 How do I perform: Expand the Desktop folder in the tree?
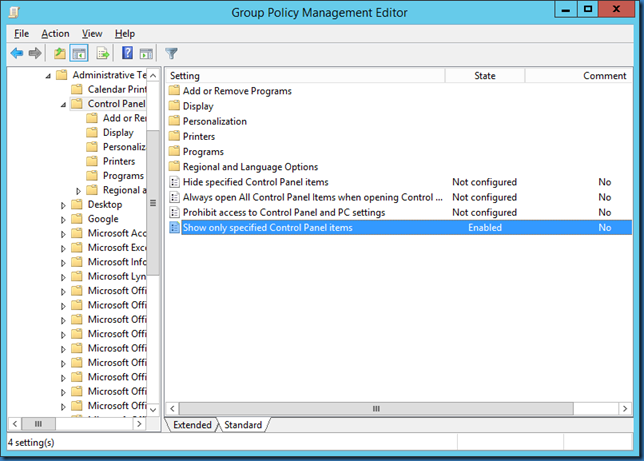coord(65,205)
